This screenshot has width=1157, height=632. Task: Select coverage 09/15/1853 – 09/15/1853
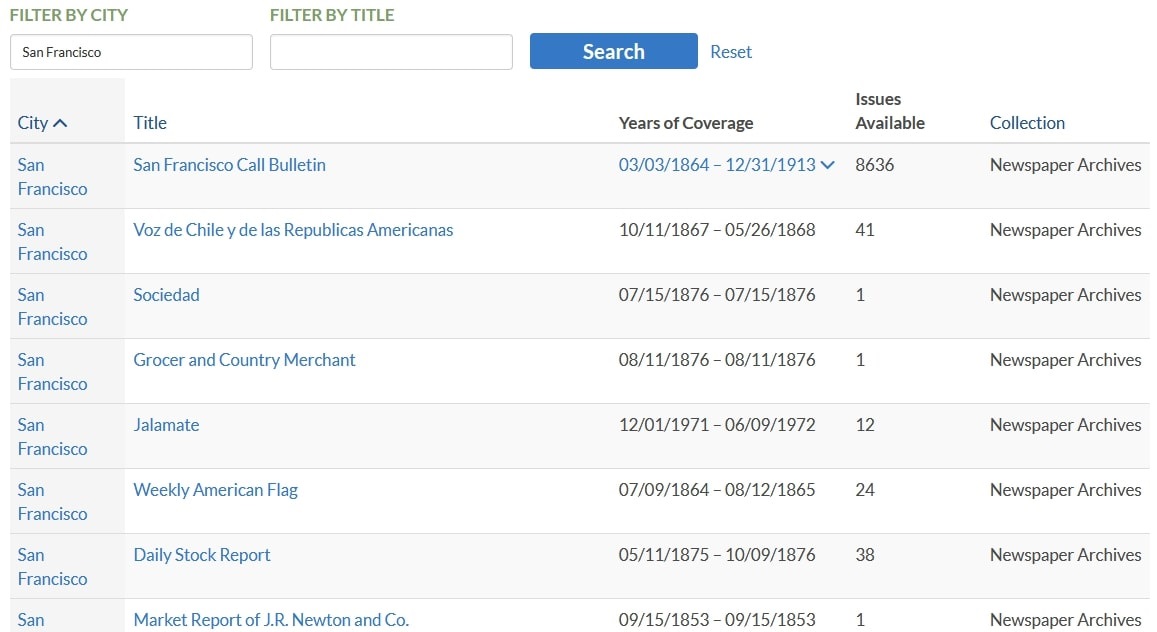tap(717, 619)
